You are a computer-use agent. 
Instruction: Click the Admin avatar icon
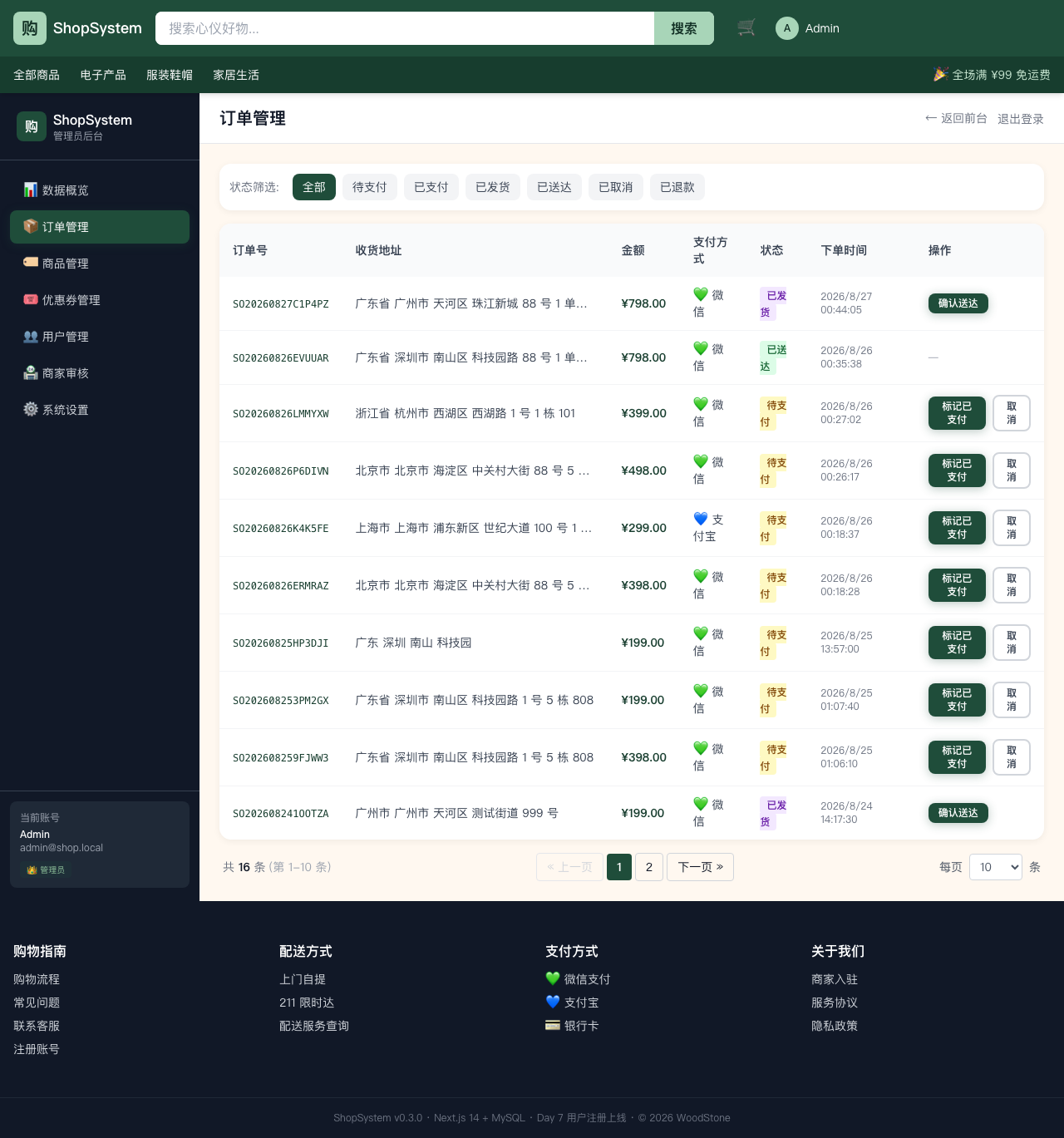point(787,28)
